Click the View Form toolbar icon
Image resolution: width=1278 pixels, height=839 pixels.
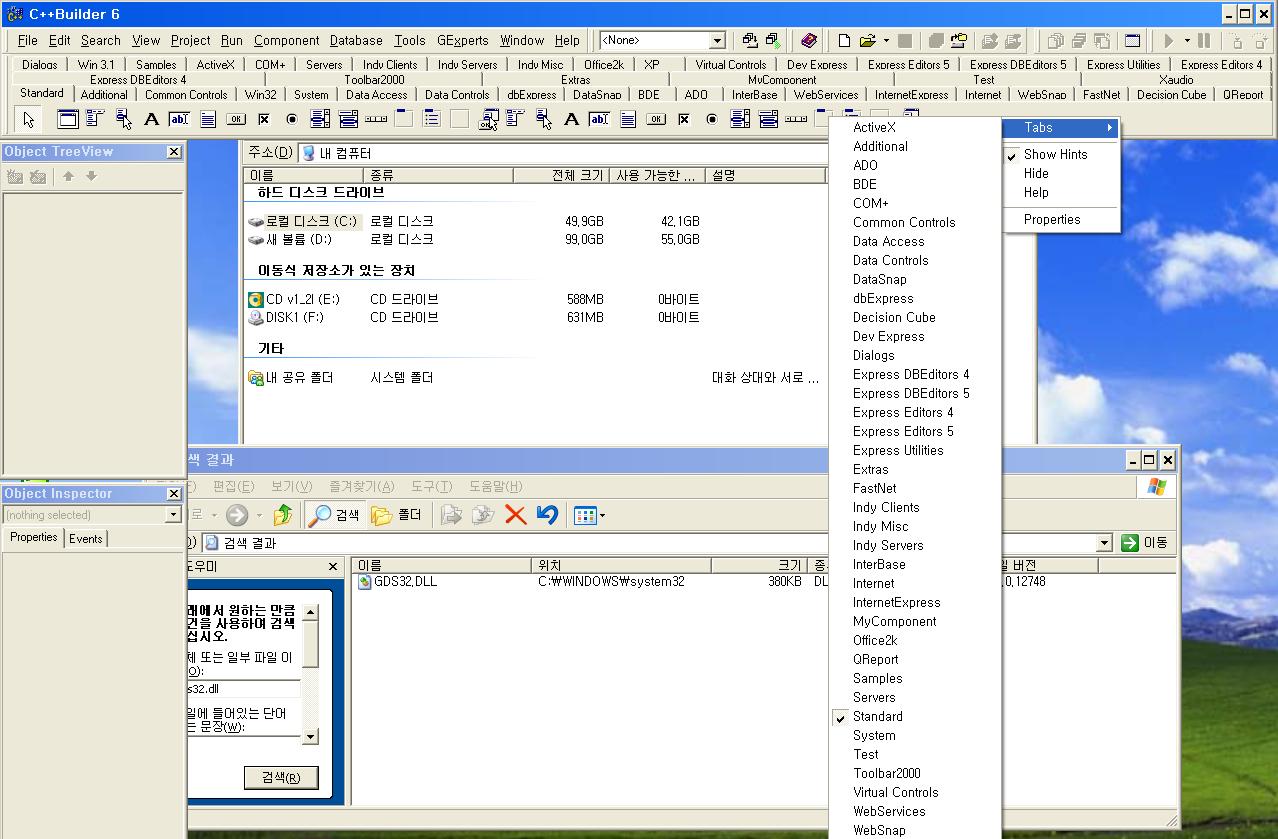tap(1078, 41)
